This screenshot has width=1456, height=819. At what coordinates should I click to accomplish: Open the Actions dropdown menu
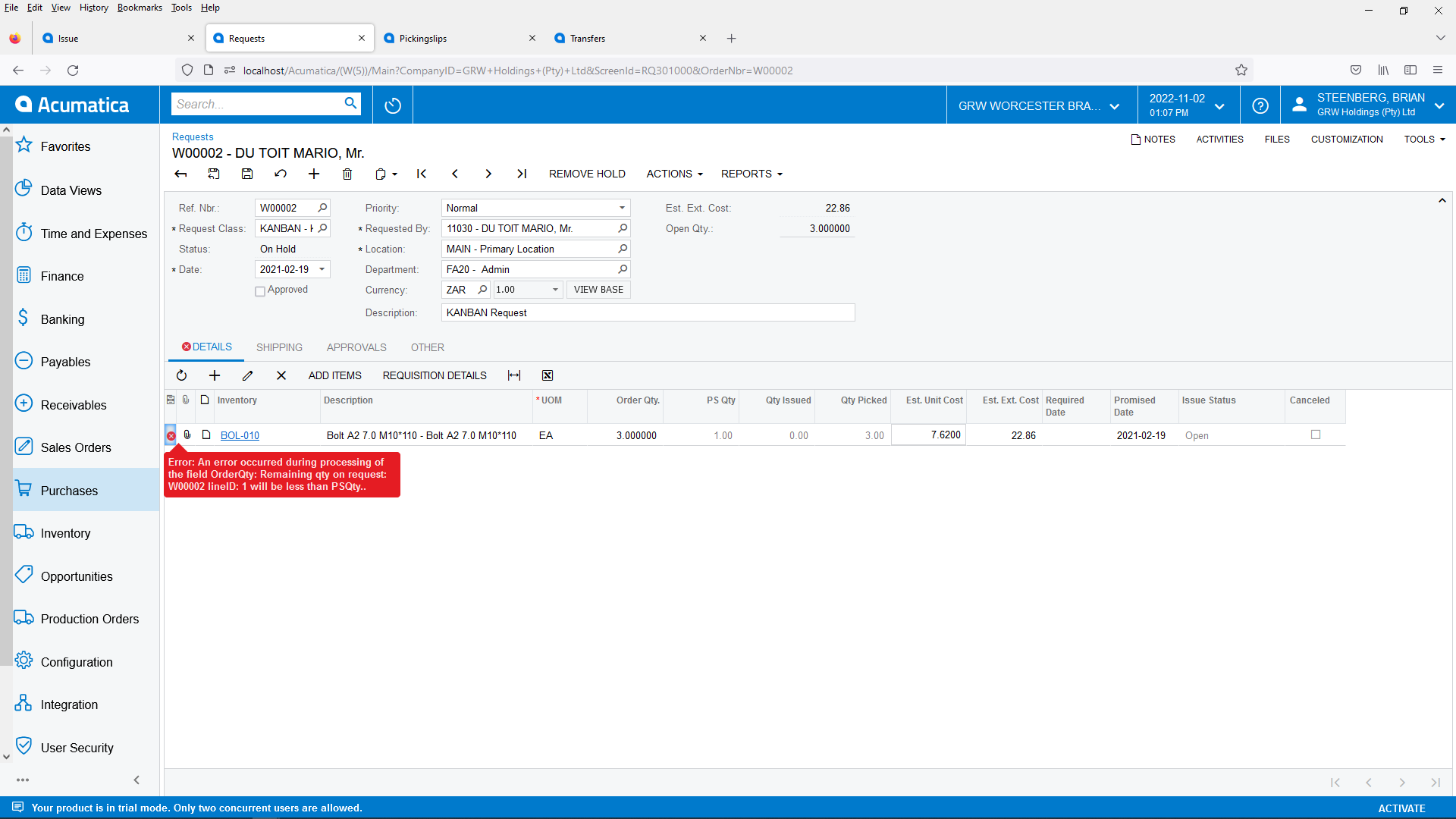pyautogui.click(x=674, y=174)
